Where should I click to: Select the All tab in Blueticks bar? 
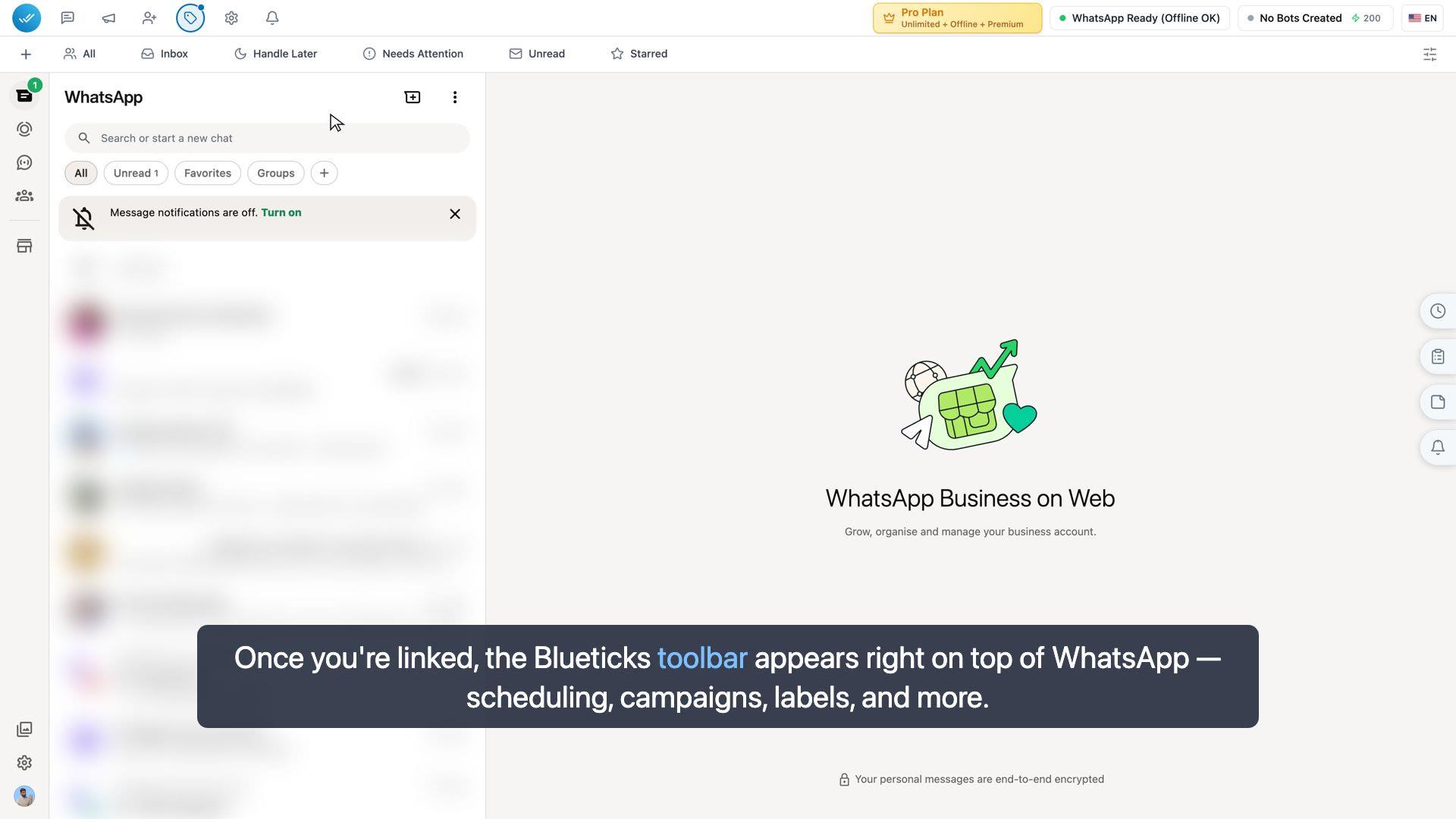pos(80,54)
